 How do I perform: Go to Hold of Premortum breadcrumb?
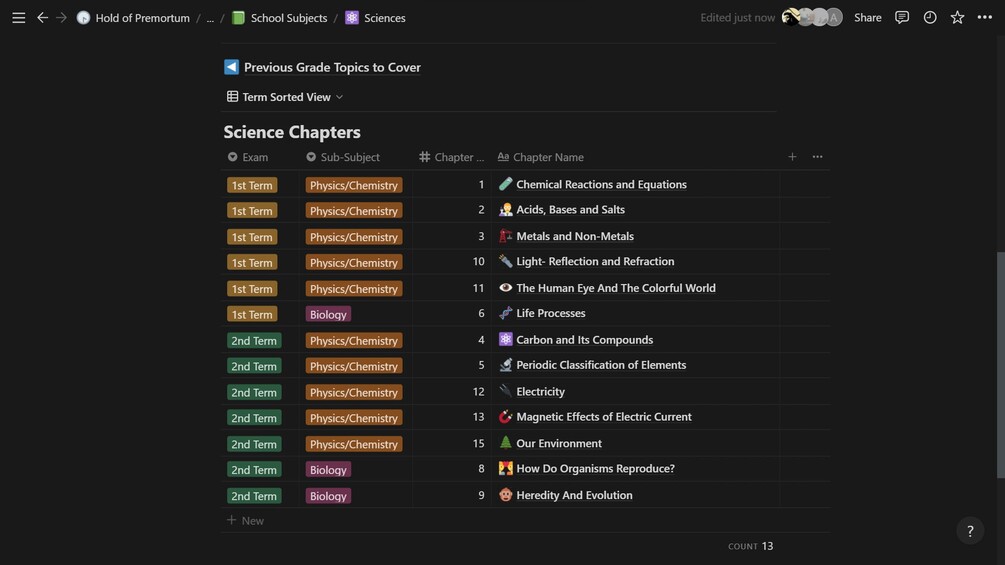[142, 18]
